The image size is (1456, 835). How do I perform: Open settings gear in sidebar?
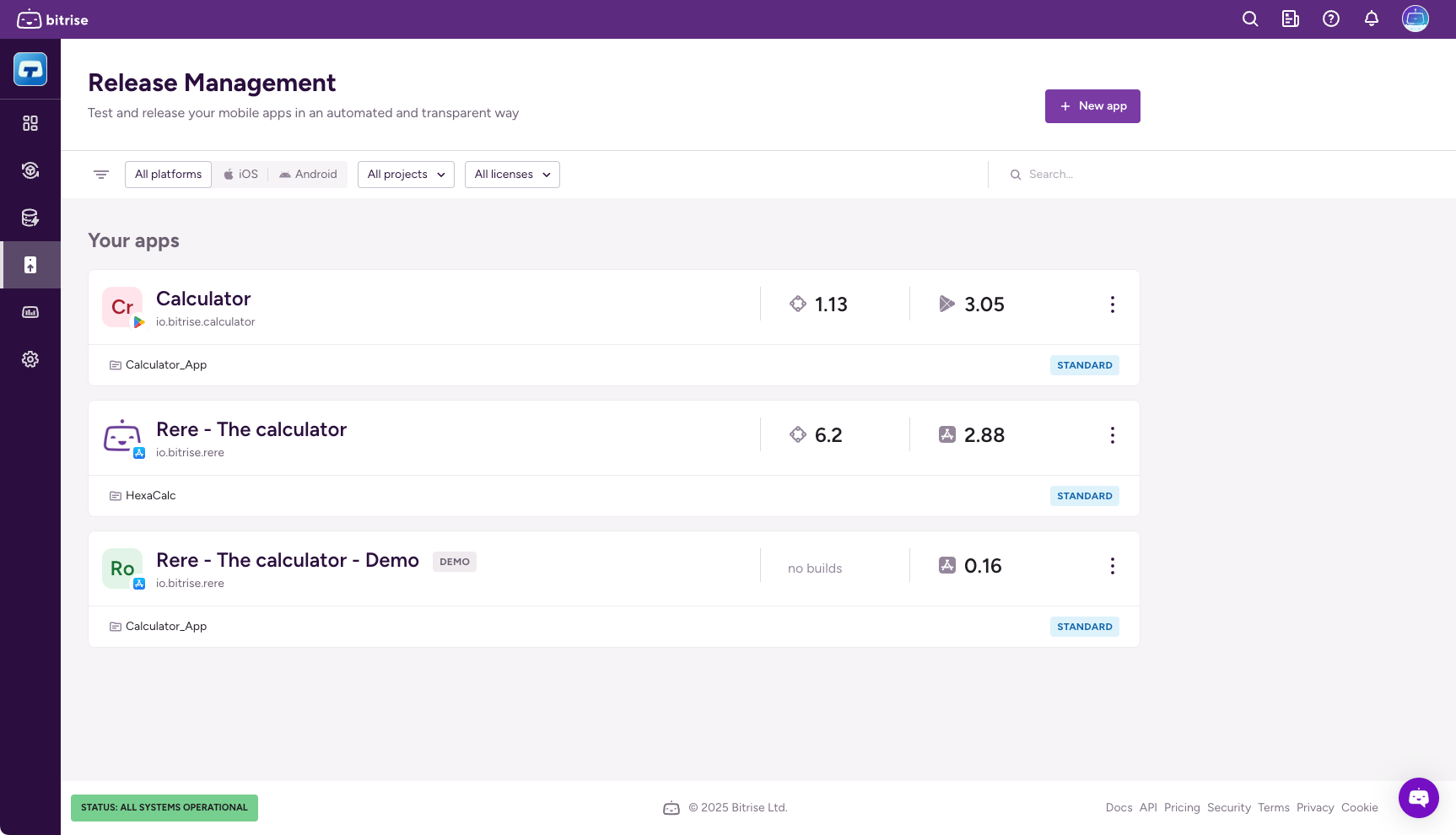(x=30, y=359)
